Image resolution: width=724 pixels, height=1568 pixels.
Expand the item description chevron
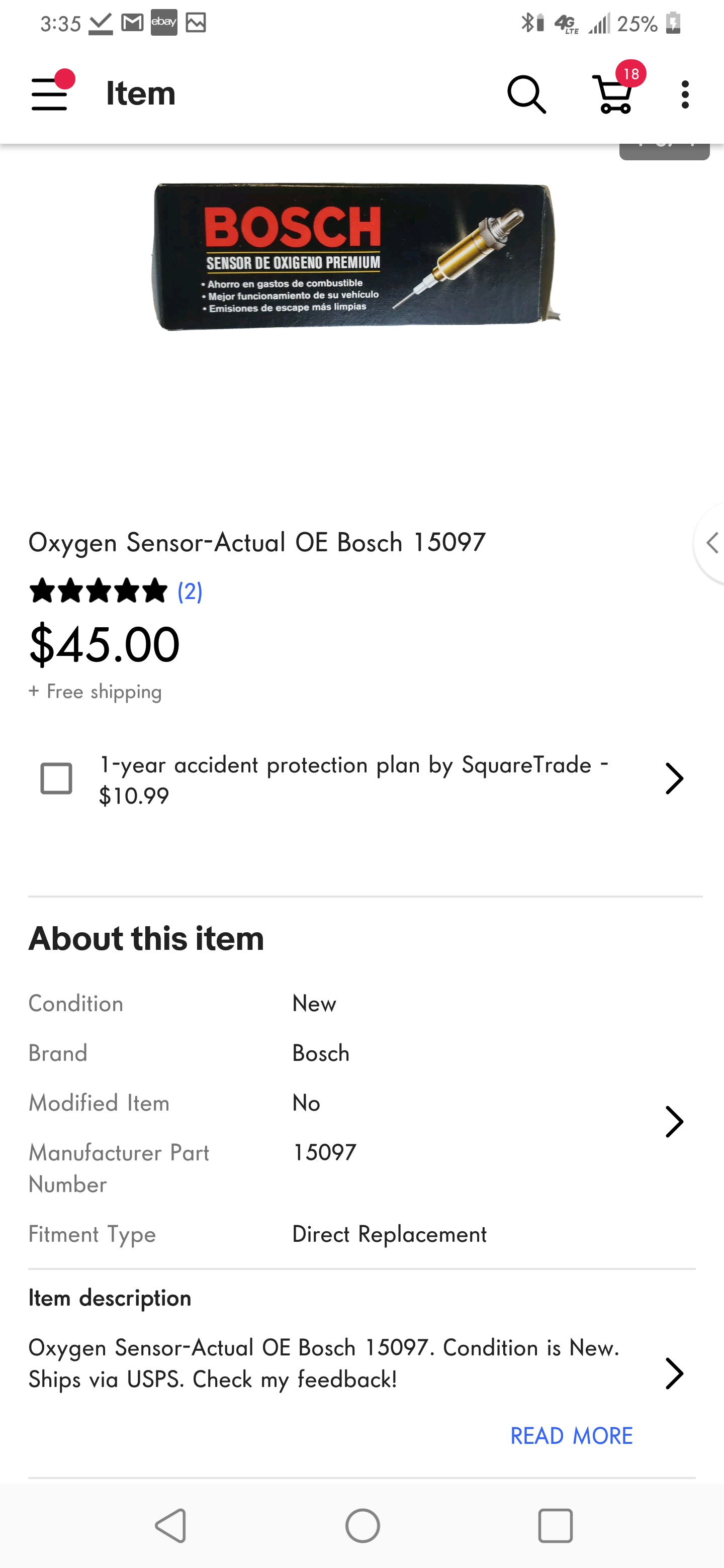point(674,1373)
